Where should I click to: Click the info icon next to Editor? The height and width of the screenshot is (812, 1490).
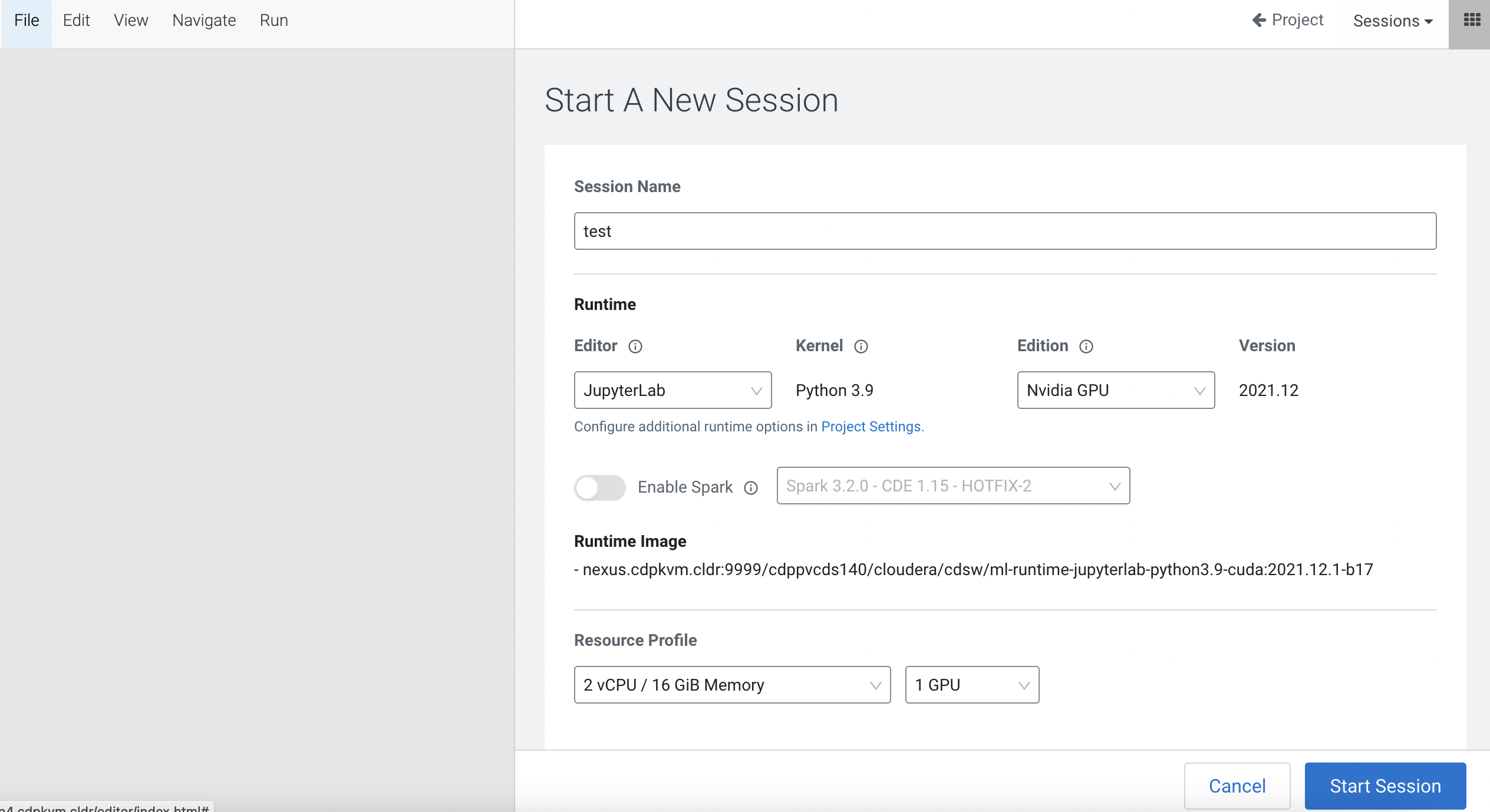tap(635, 346)
